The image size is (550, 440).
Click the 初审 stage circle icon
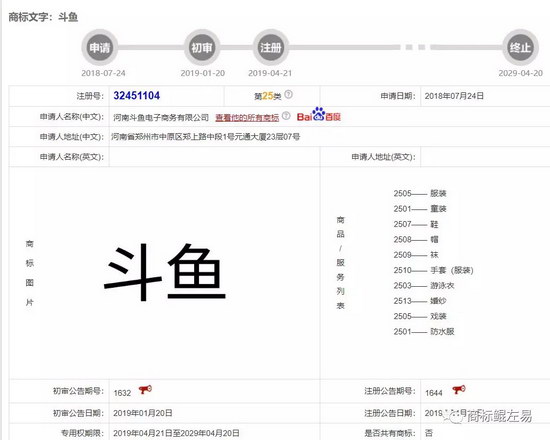pos(202,47)
